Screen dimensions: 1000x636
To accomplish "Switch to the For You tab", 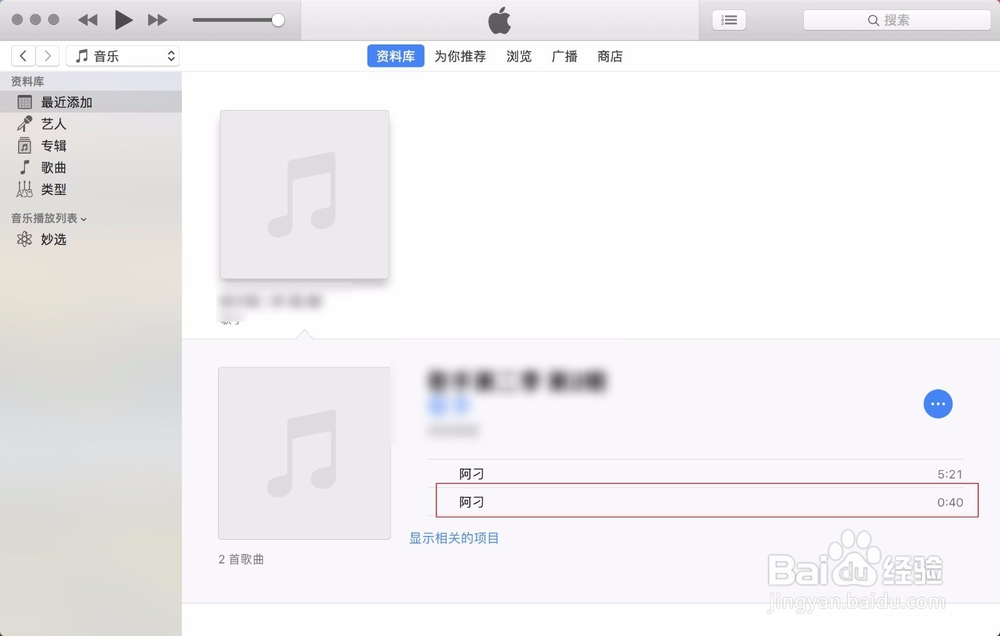I will pos(460,56).
